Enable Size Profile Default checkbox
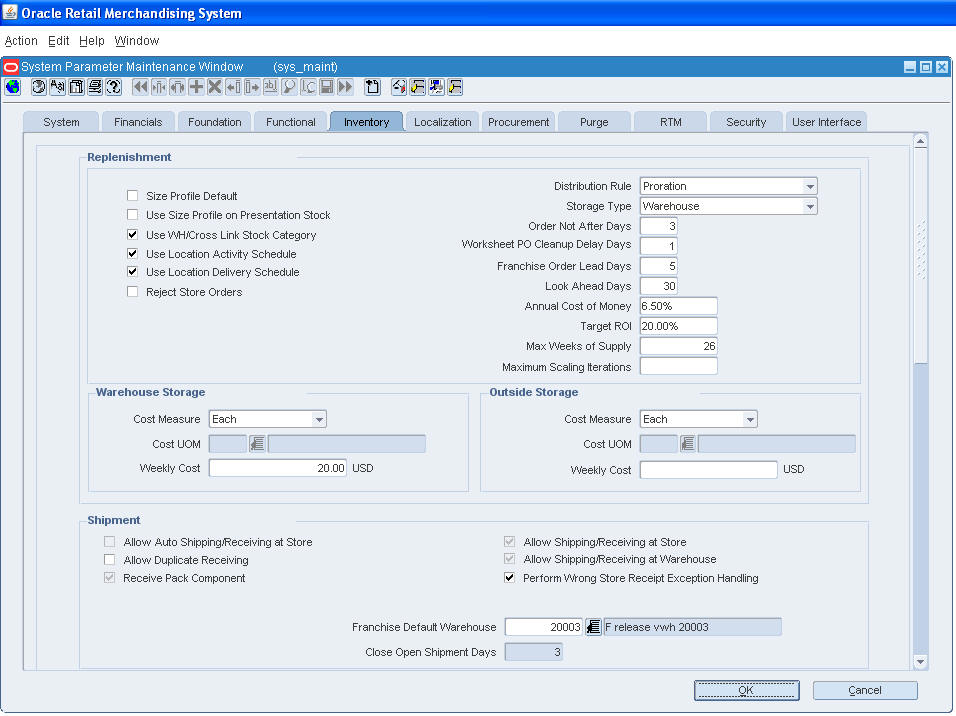 pyautogui.click(x=132, y=196)
